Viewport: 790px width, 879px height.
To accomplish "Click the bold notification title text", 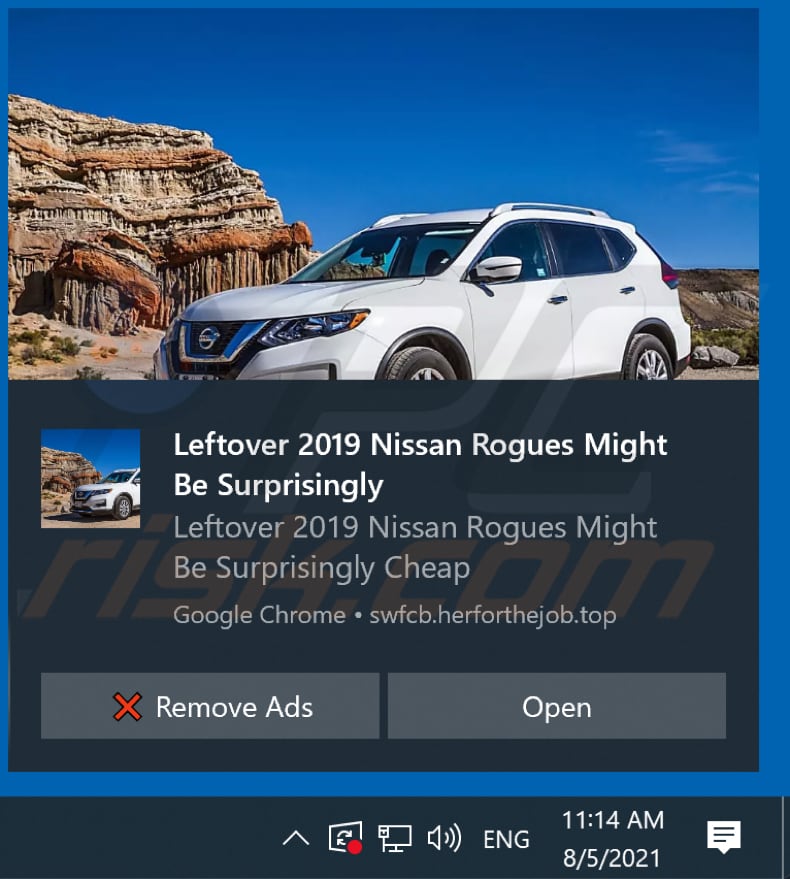I will 421,465.
